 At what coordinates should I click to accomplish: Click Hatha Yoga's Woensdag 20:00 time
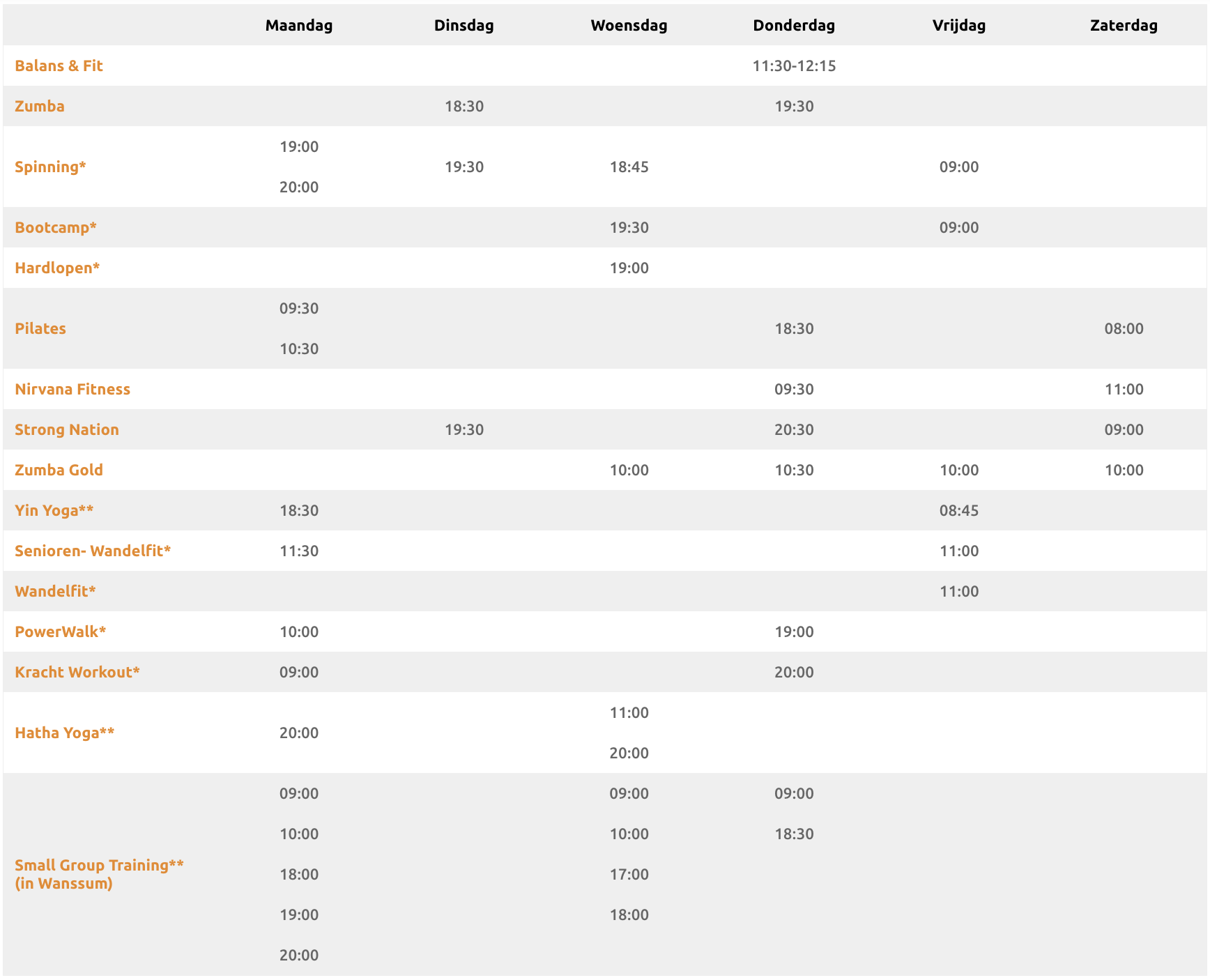point(629,753)
